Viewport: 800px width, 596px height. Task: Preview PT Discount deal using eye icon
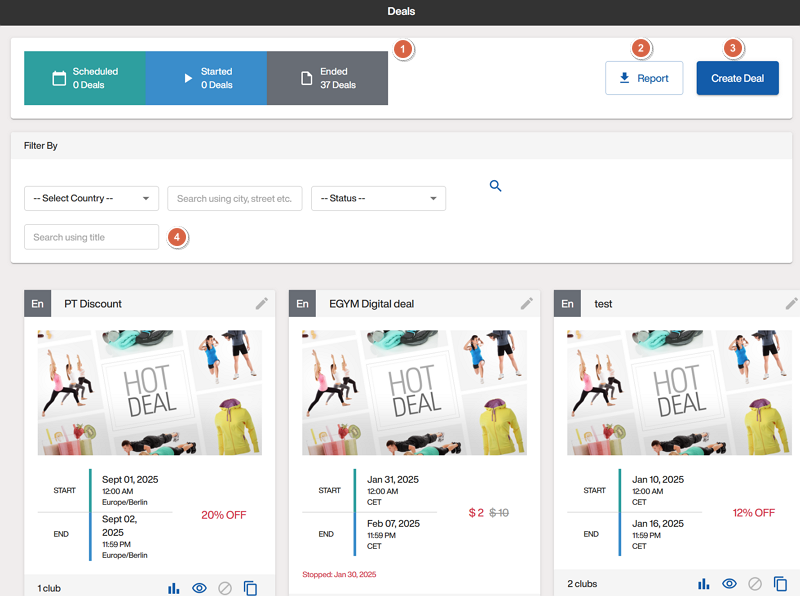point(199,588)
